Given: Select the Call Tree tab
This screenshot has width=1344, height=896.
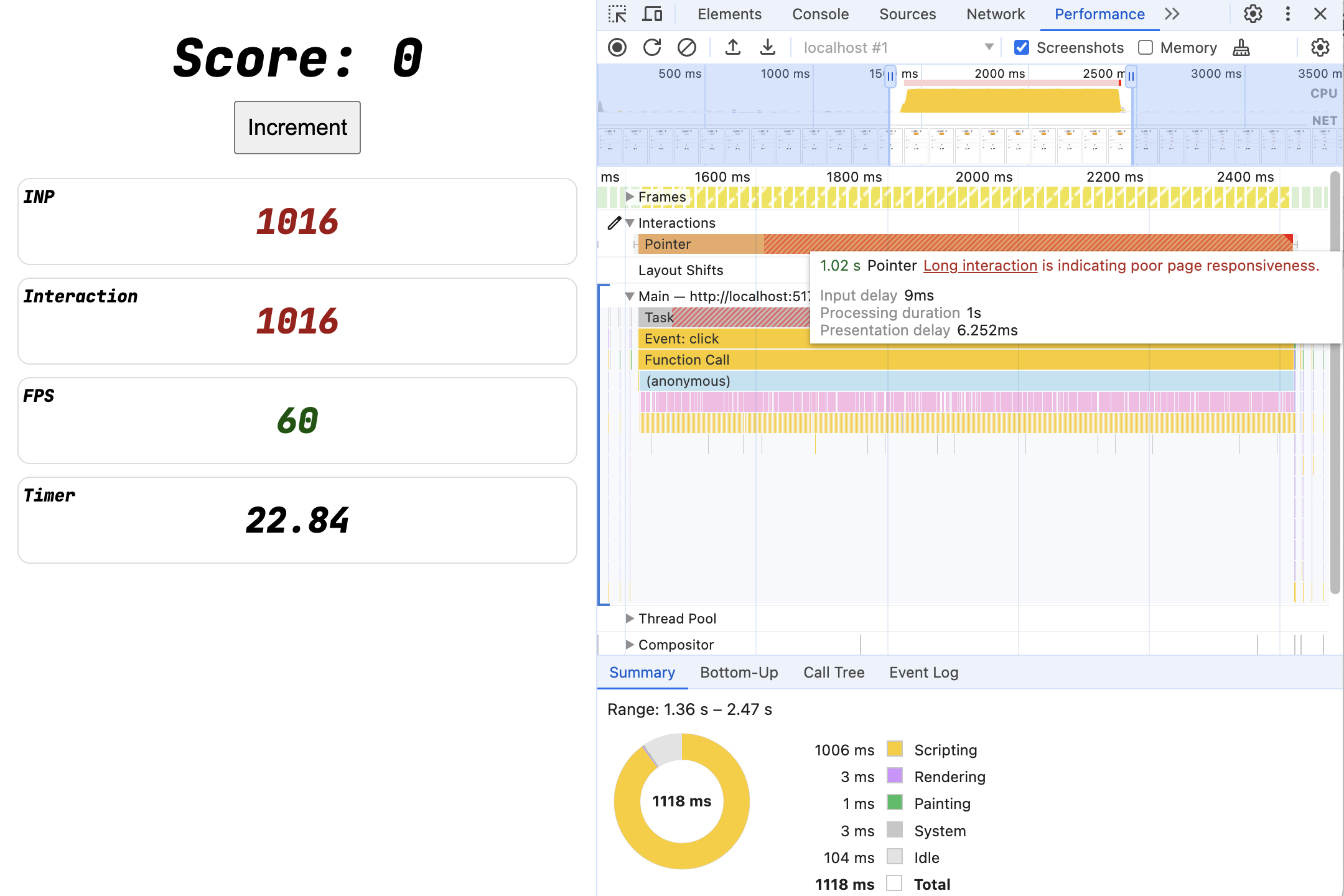Looking at the screenshot, I should tap(833, 671).
